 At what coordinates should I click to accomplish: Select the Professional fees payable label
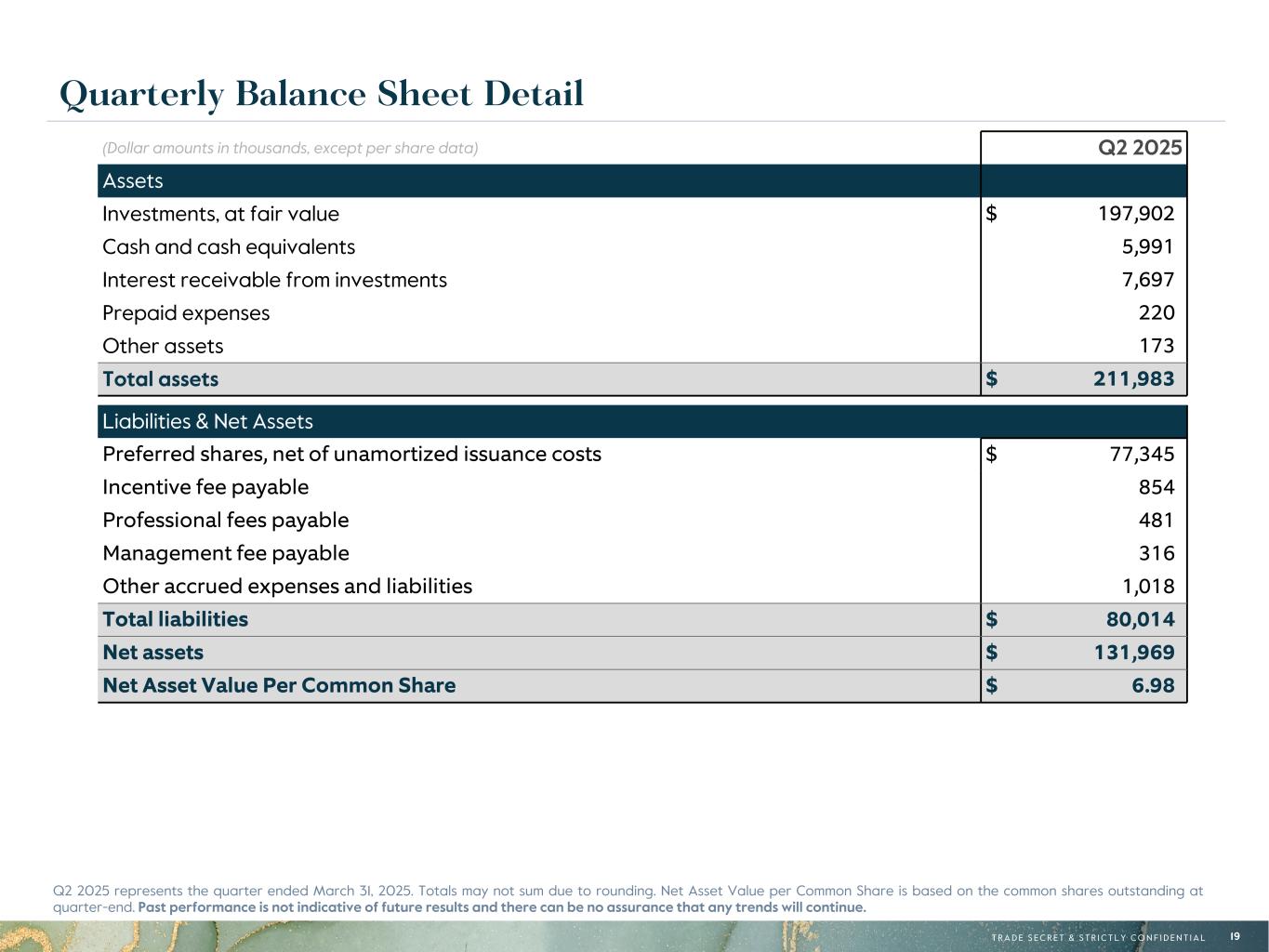pyautogui.click(x=226, y=521)
